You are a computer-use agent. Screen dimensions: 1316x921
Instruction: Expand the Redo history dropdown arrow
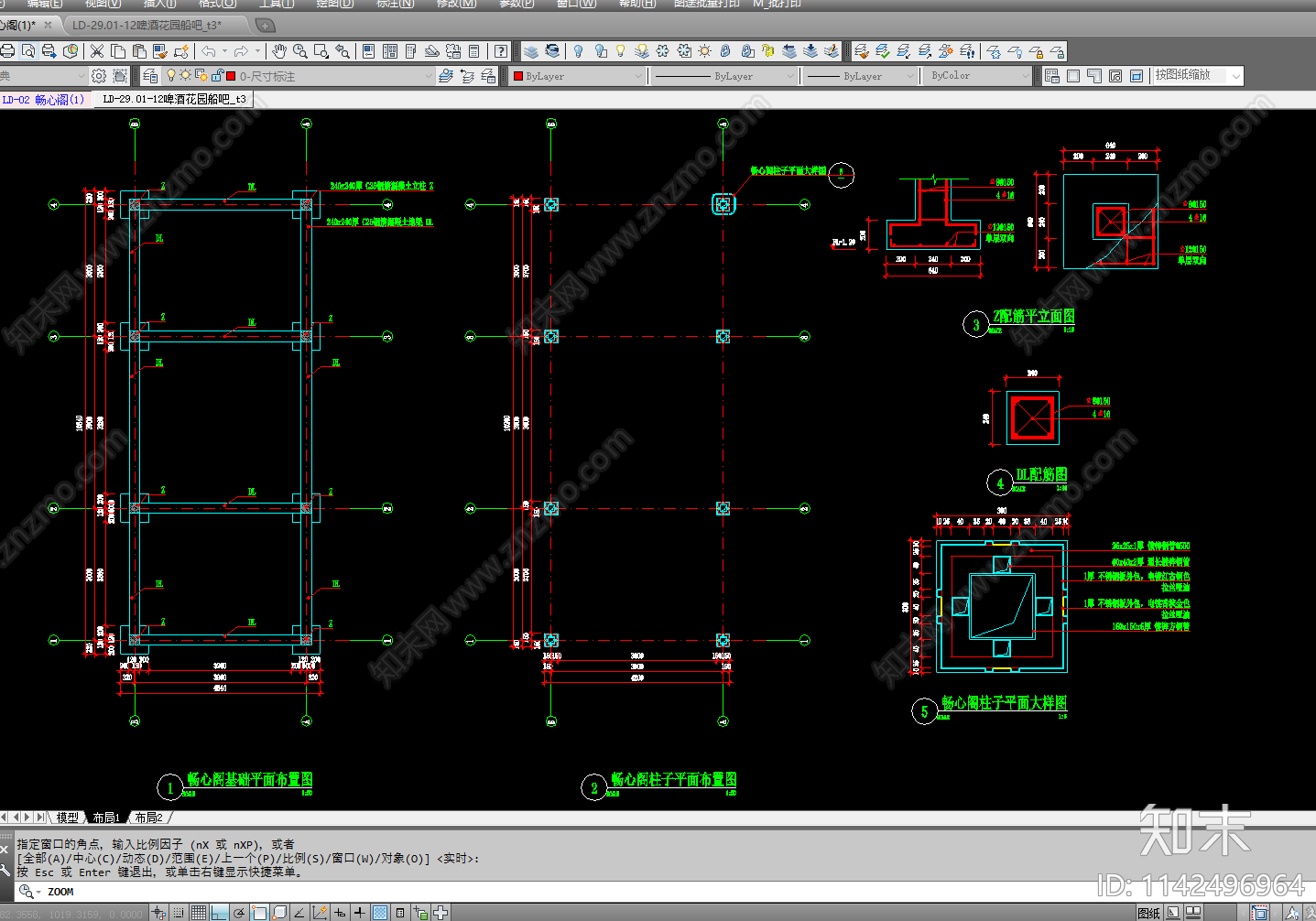point(257,51)
